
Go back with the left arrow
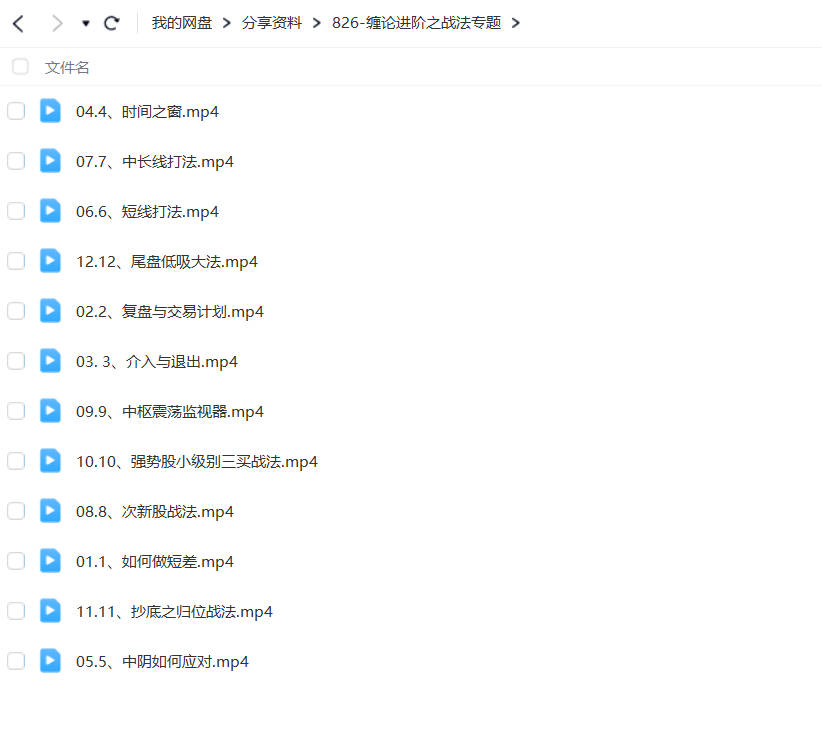point(18,24)
